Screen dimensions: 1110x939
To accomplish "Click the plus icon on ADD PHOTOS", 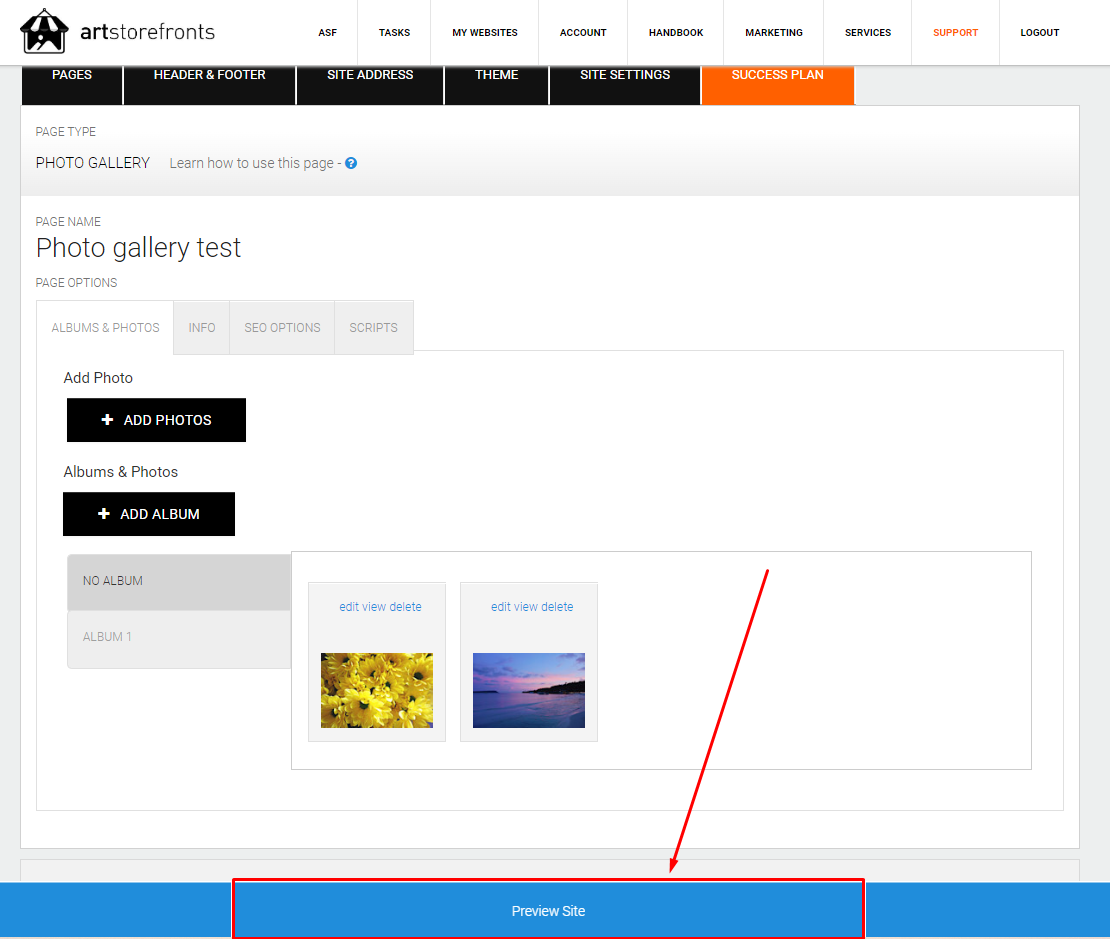I will pyautogui.click(x=107, y=419).
